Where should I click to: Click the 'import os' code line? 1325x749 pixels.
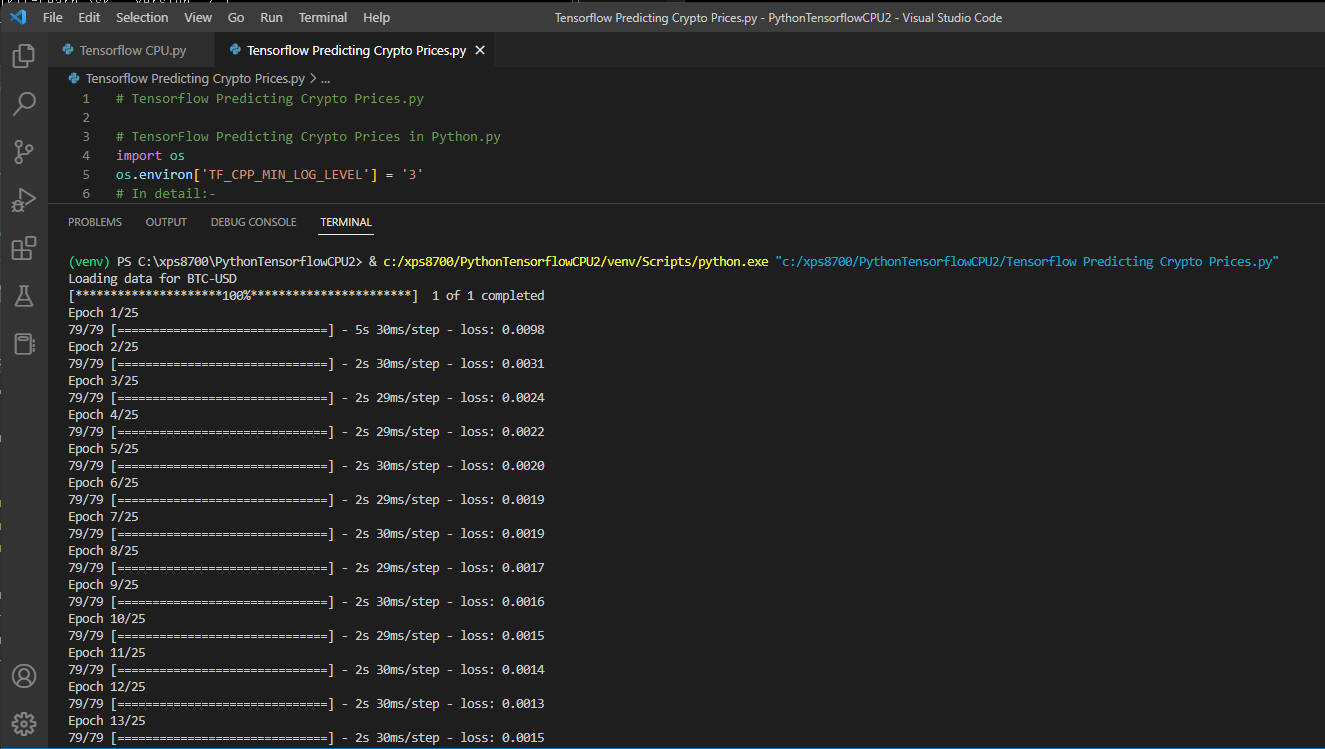150,155
